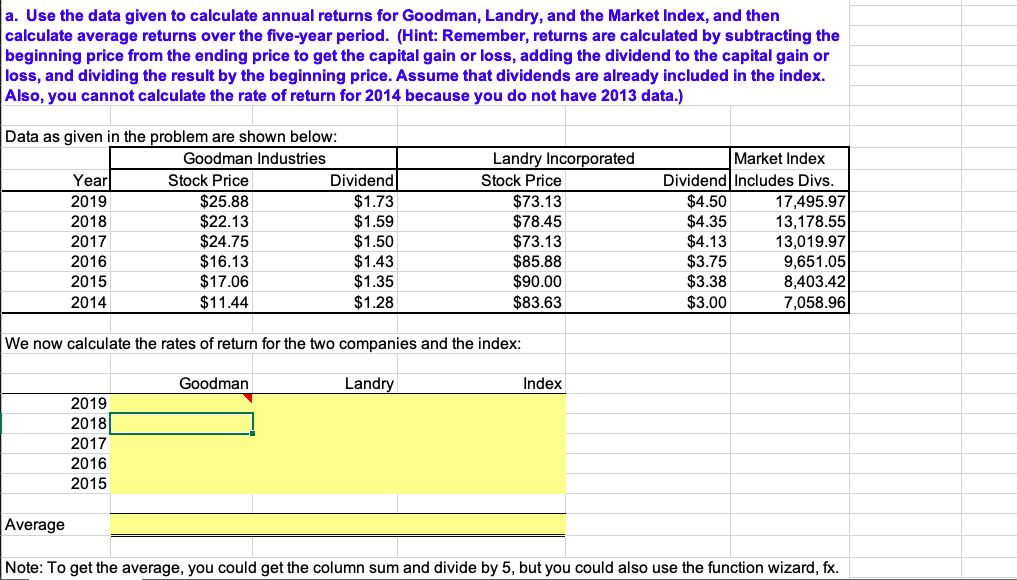This screenshot has height=580, width=1017.
Task: Select the Market Index value 17,495.97
Action: tap(810, 202)
